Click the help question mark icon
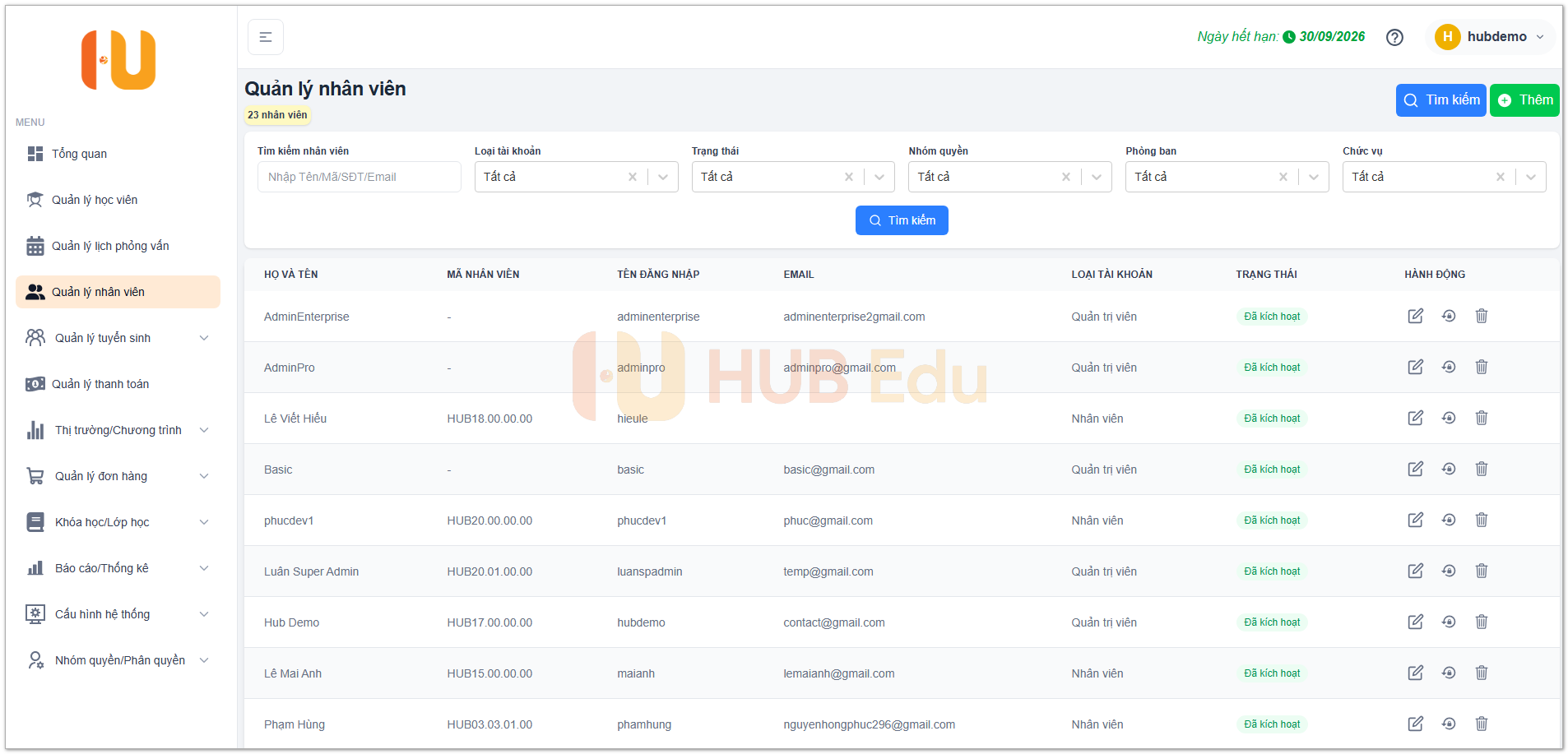 click(1394, 37)
